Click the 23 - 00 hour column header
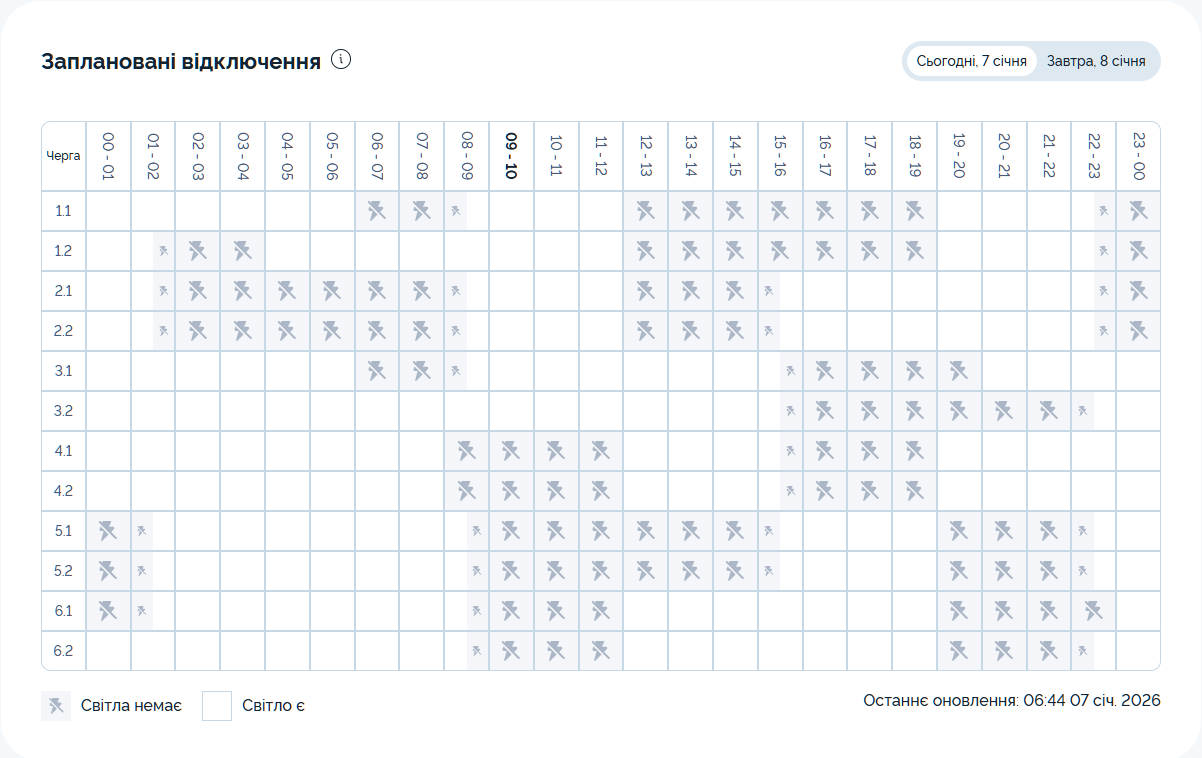 pos(1138,156)
